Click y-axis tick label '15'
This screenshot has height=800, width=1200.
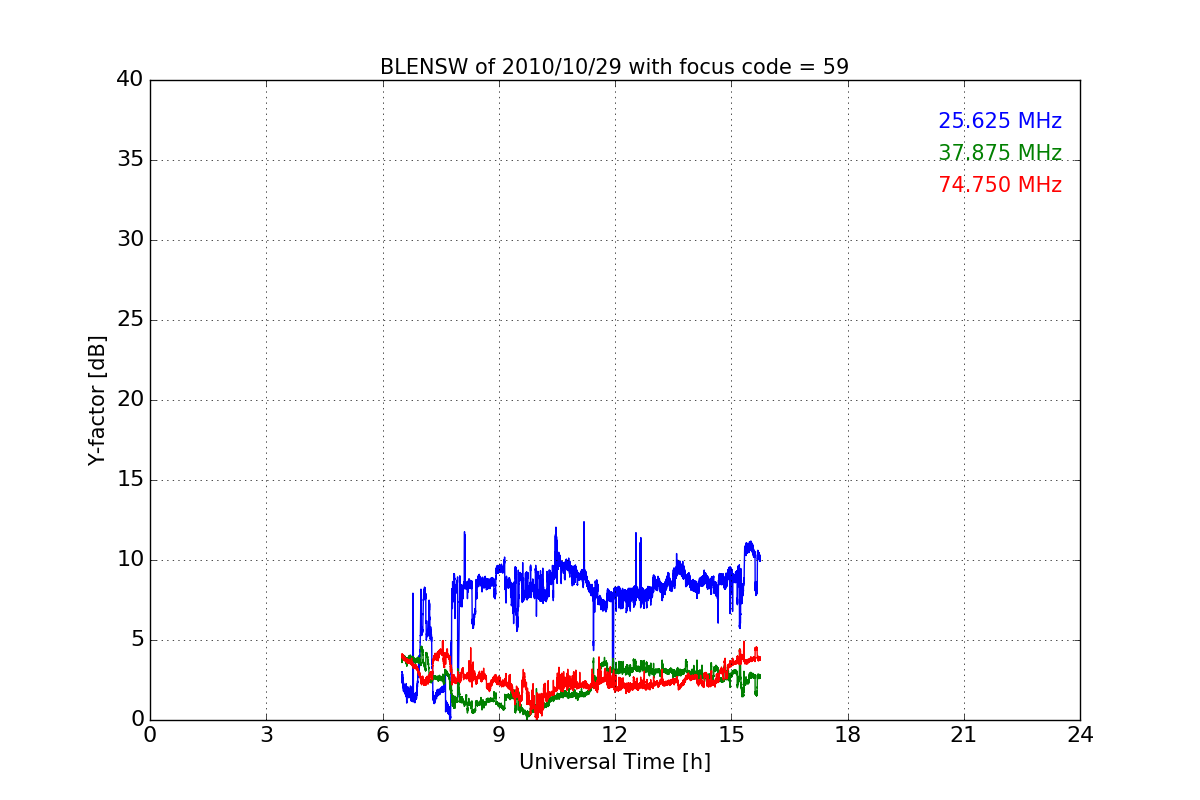point(130,480)
